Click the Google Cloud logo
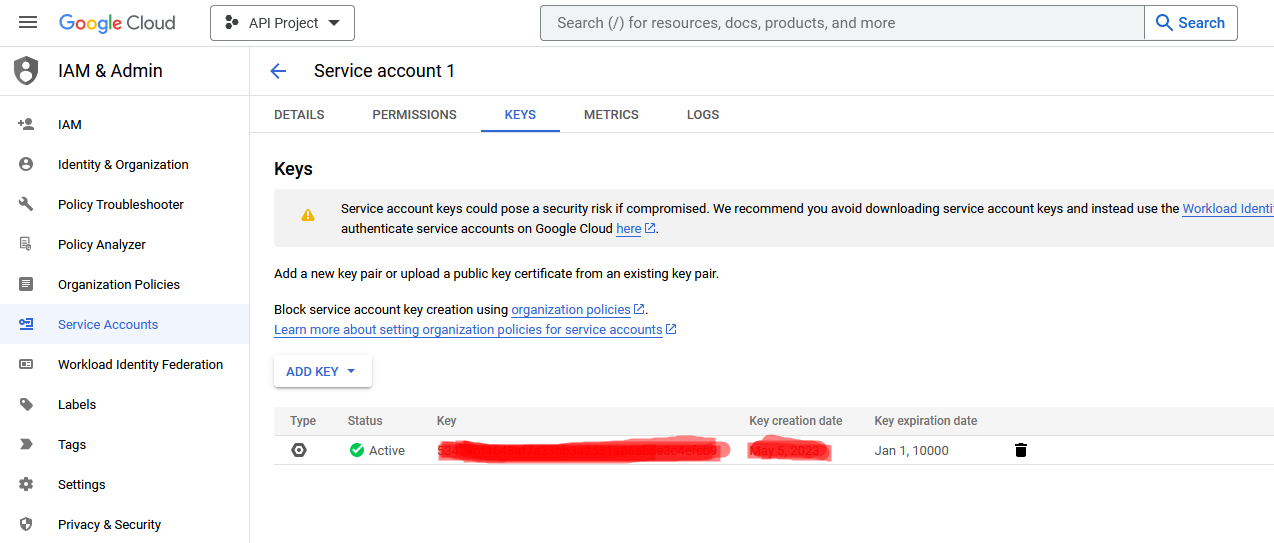1274x543 pixels. click(117, 22)
